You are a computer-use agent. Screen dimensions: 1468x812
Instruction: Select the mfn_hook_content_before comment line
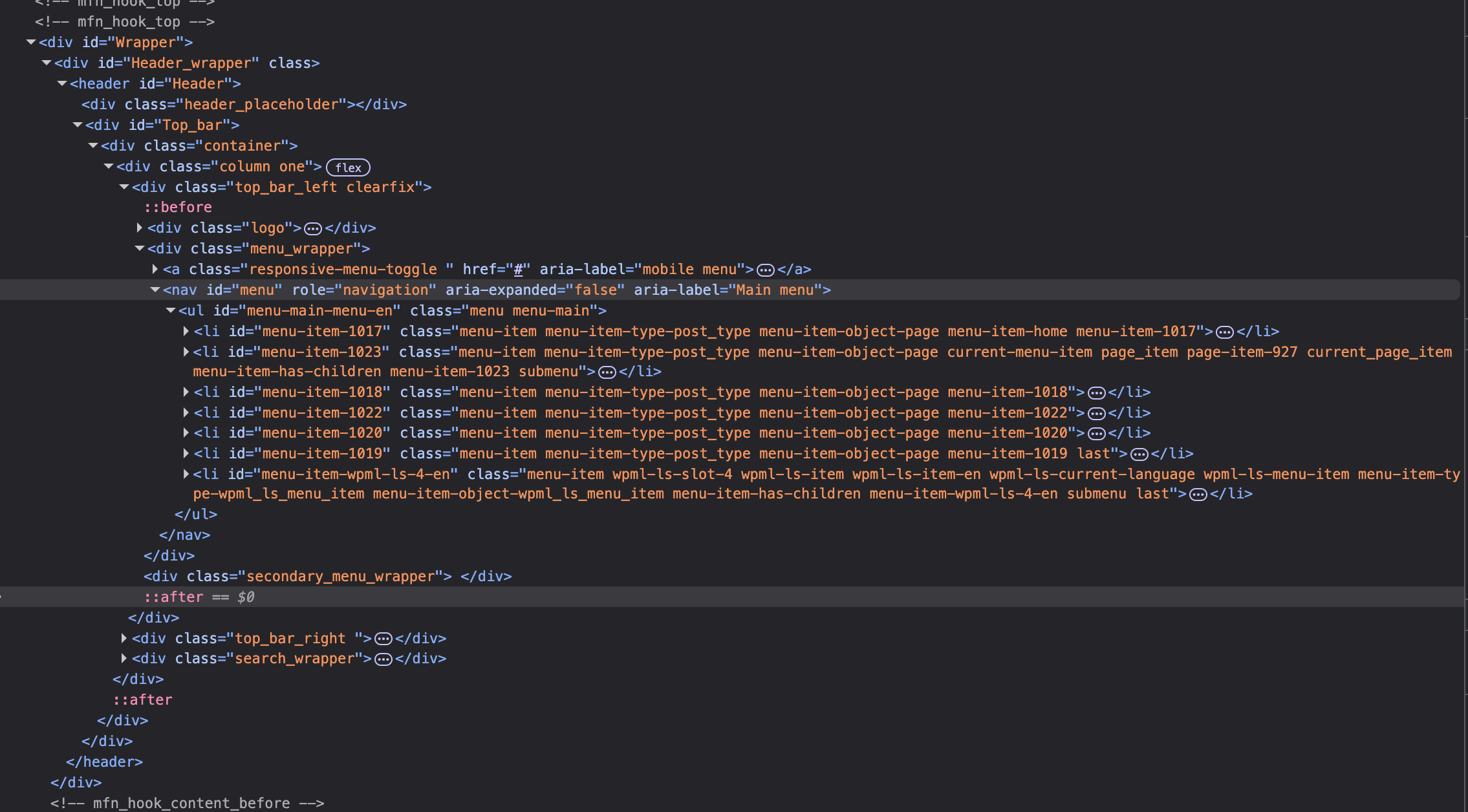[188, 803]
